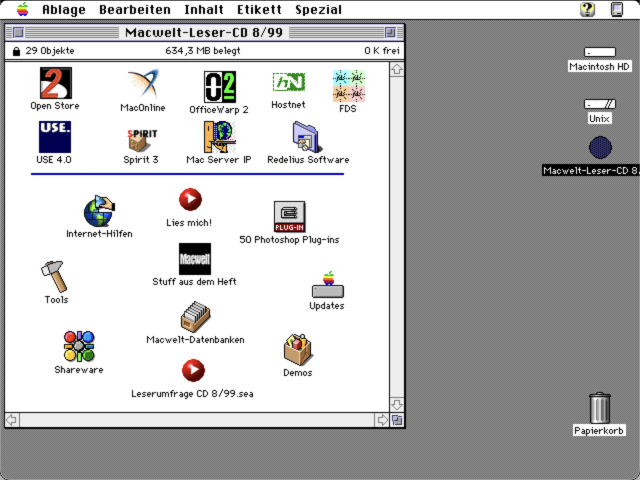Select the Hostnet icon
Screen dimensions: 640x480
tap(289, 82)
